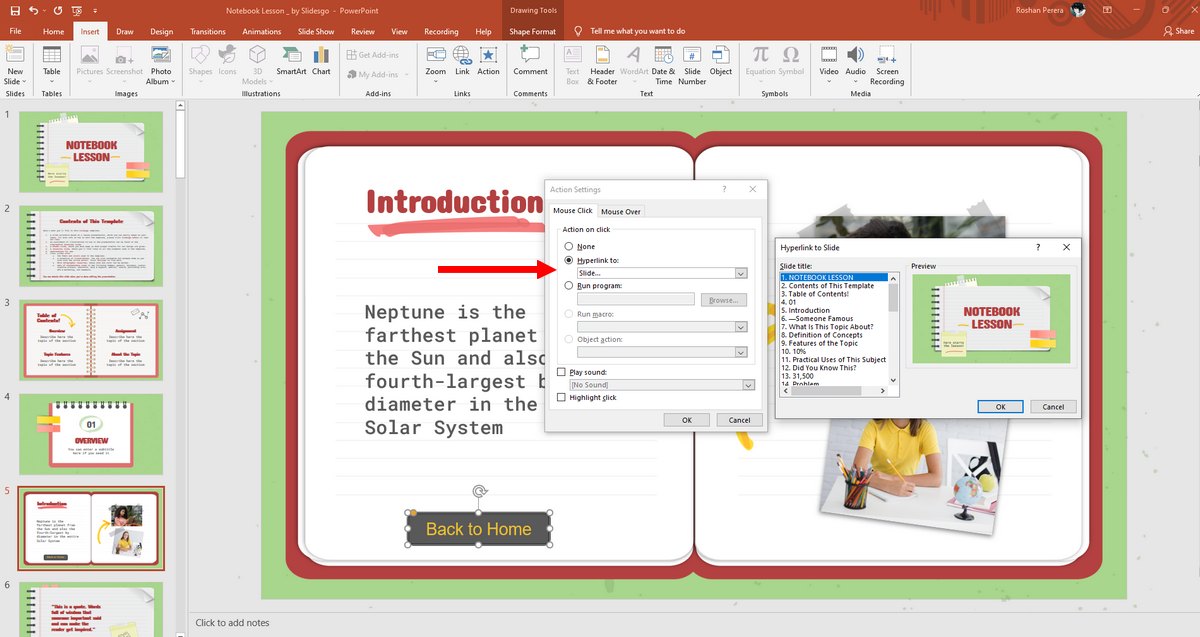The image size is (1200, 637).
Task: Click OK in Action Settings dialog
Action: [x=687, y=420]
